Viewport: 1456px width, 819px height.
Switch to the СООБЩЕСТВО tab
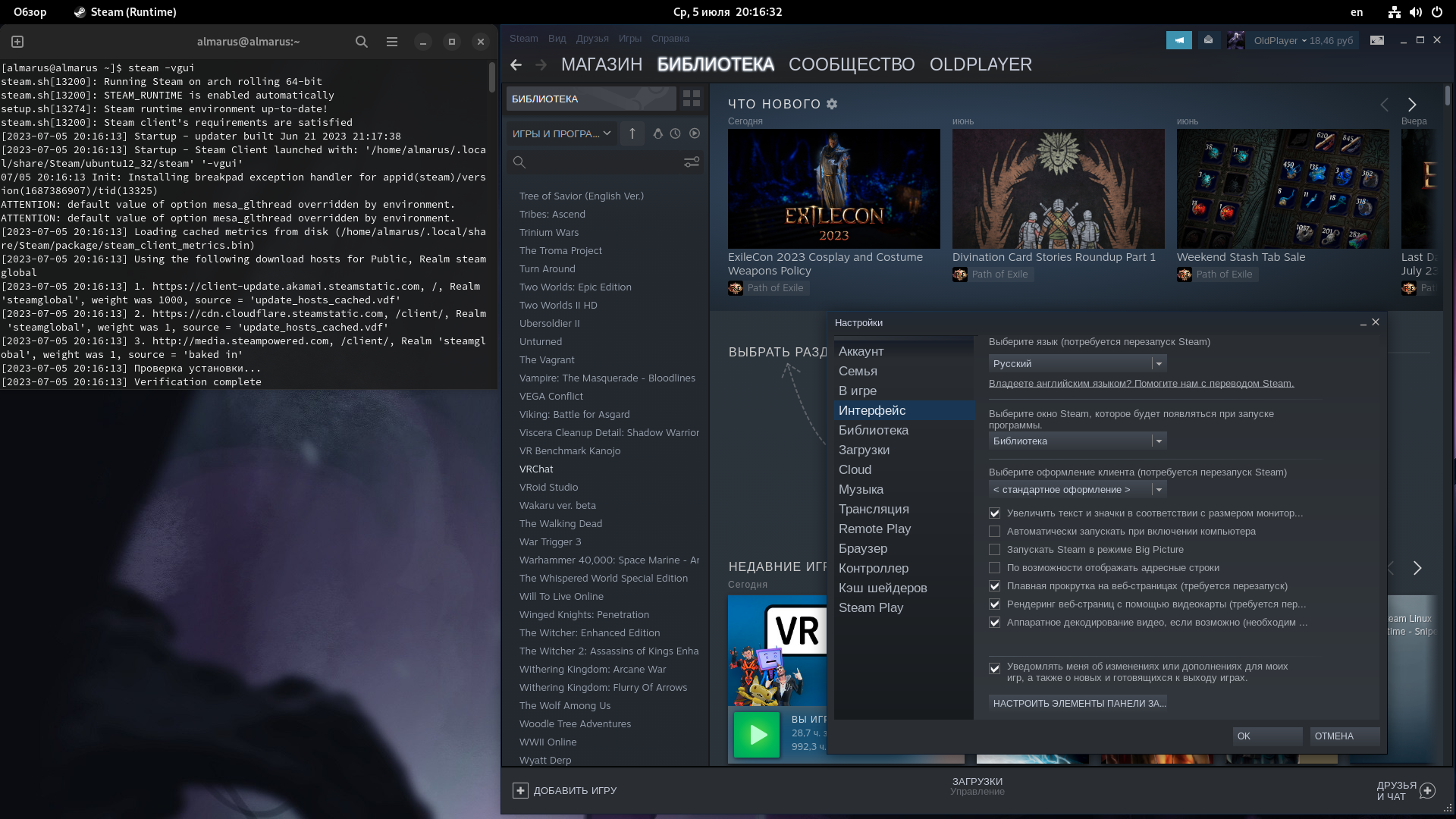click(x=852, y=64)
